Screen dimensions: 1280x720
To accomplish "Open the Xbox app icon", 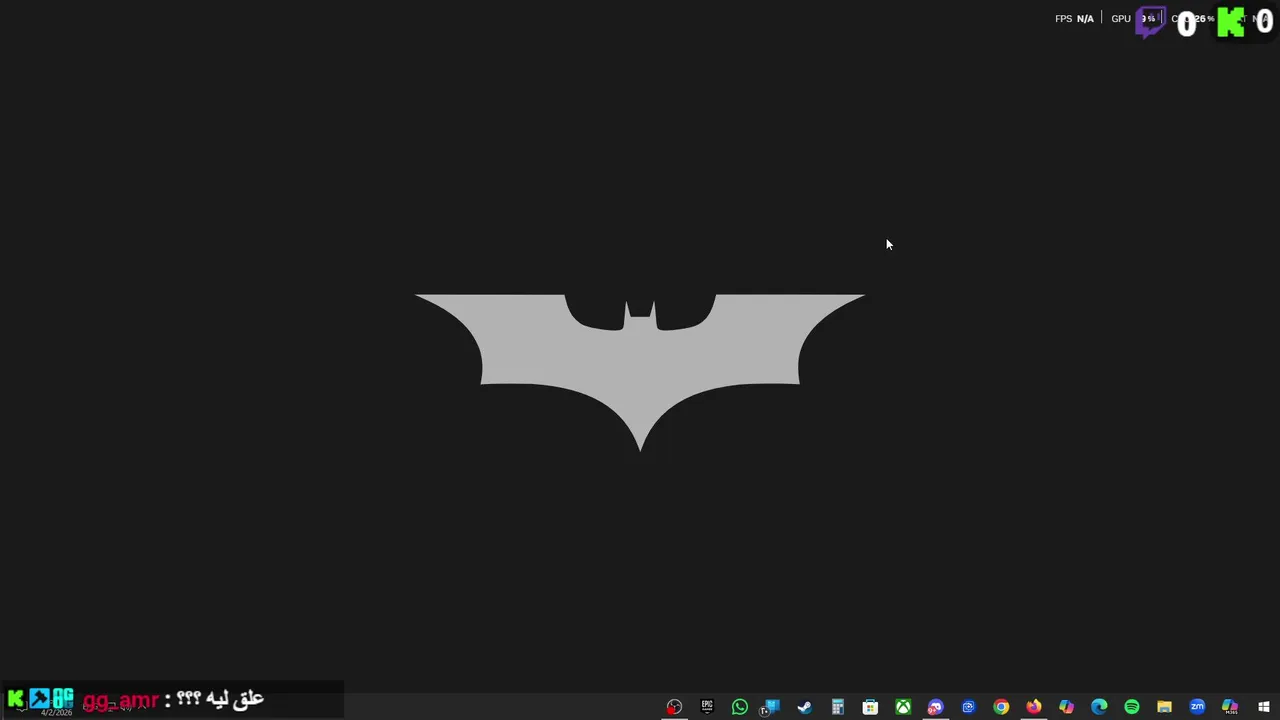I will click(x=903, y=707).
